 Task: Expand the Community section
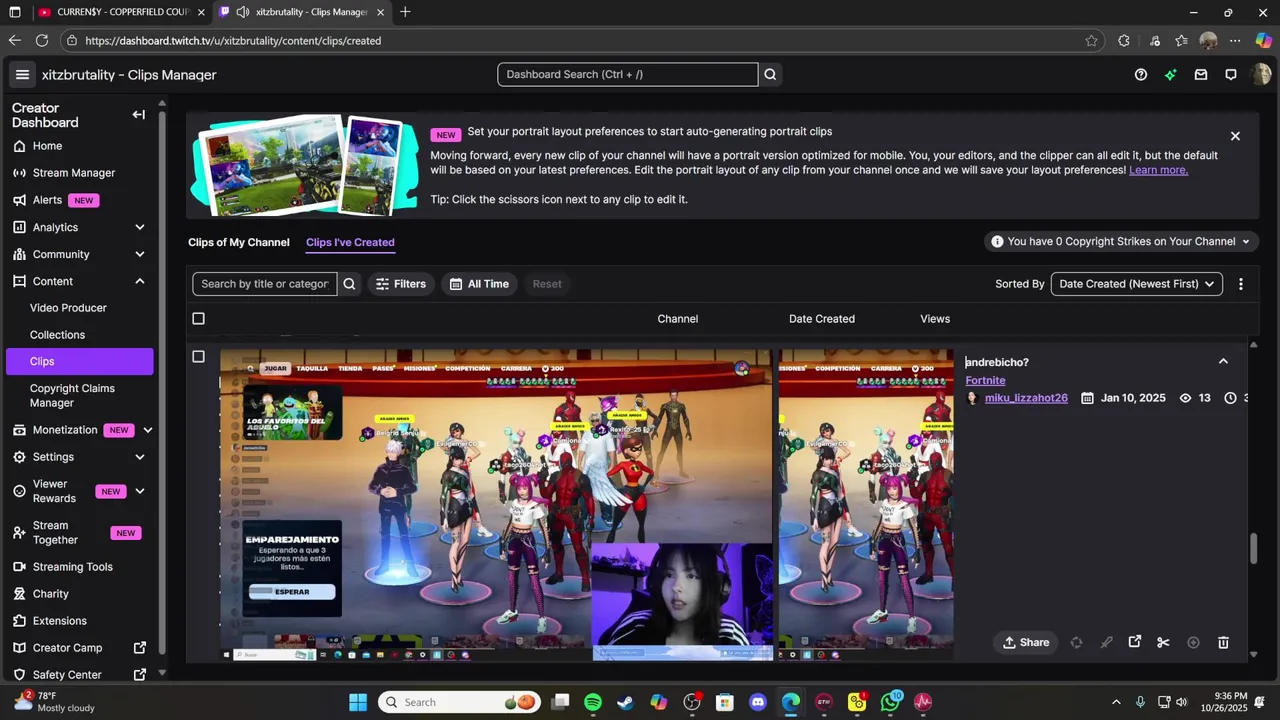(140, 254)
